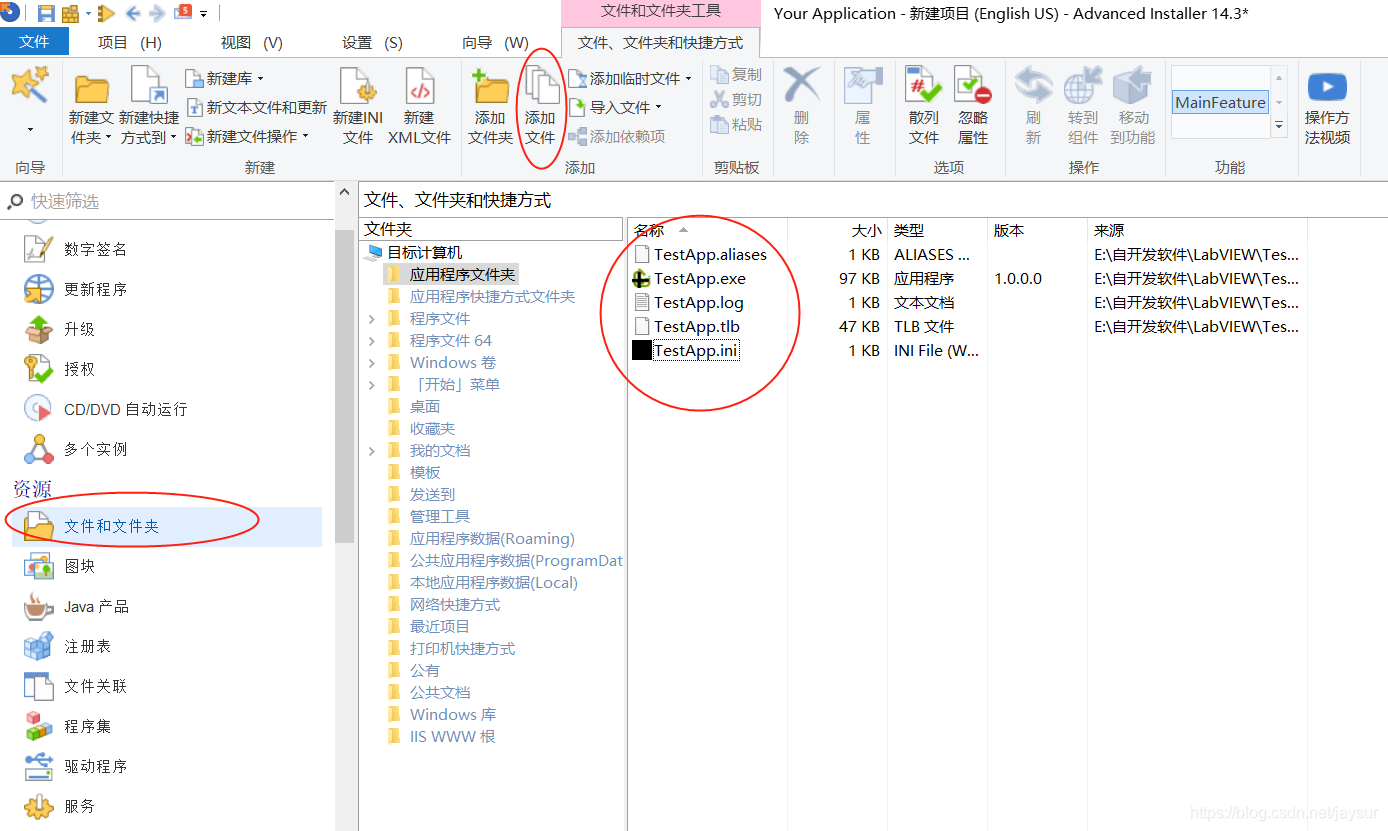
Task: Click the Add Folder (添加文件夹) ribbon button
Action: [491, 106]
